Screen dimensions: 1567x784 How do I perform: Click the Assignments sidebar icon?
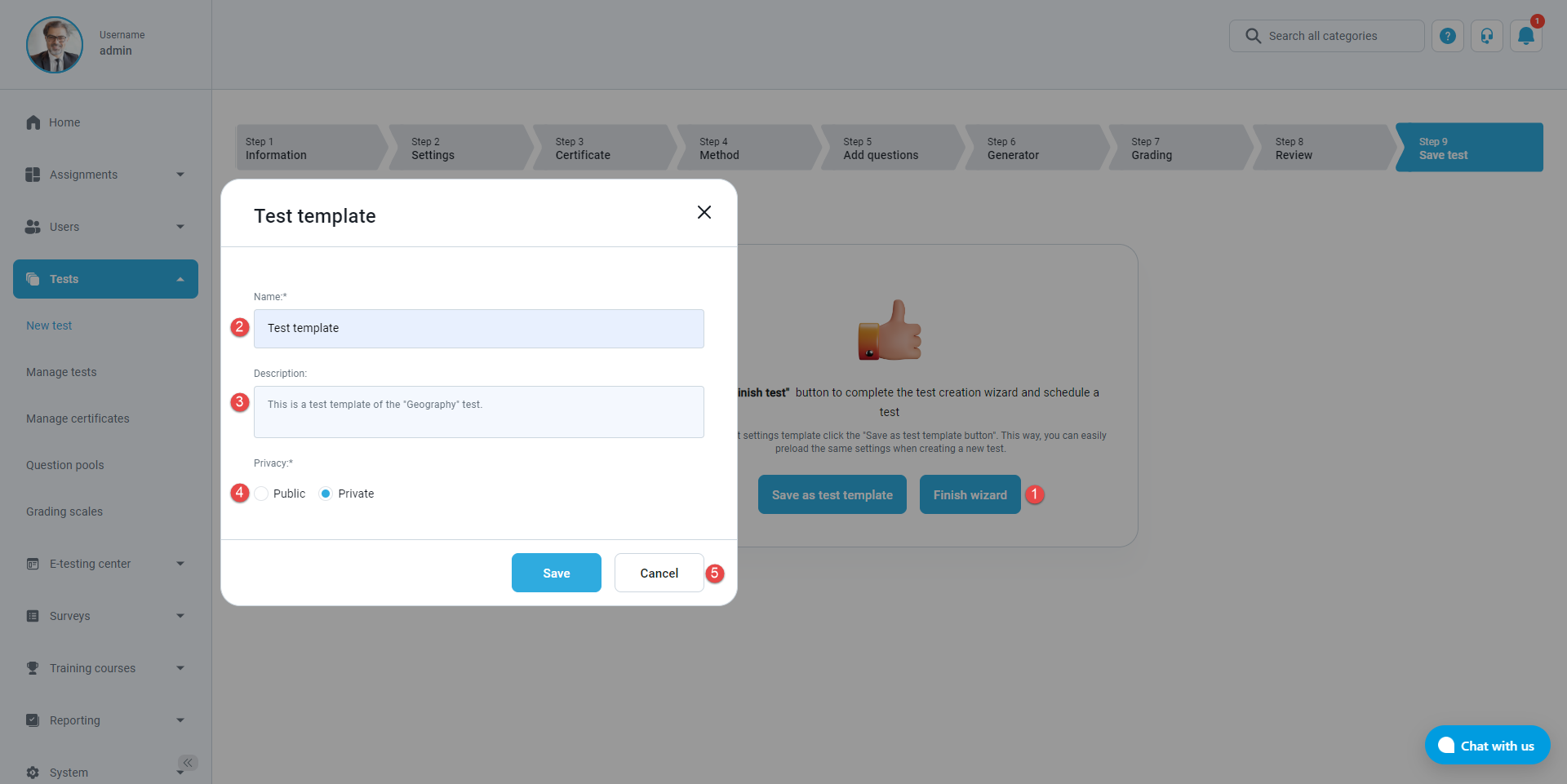pyautogui.click(x=33, y=175)
